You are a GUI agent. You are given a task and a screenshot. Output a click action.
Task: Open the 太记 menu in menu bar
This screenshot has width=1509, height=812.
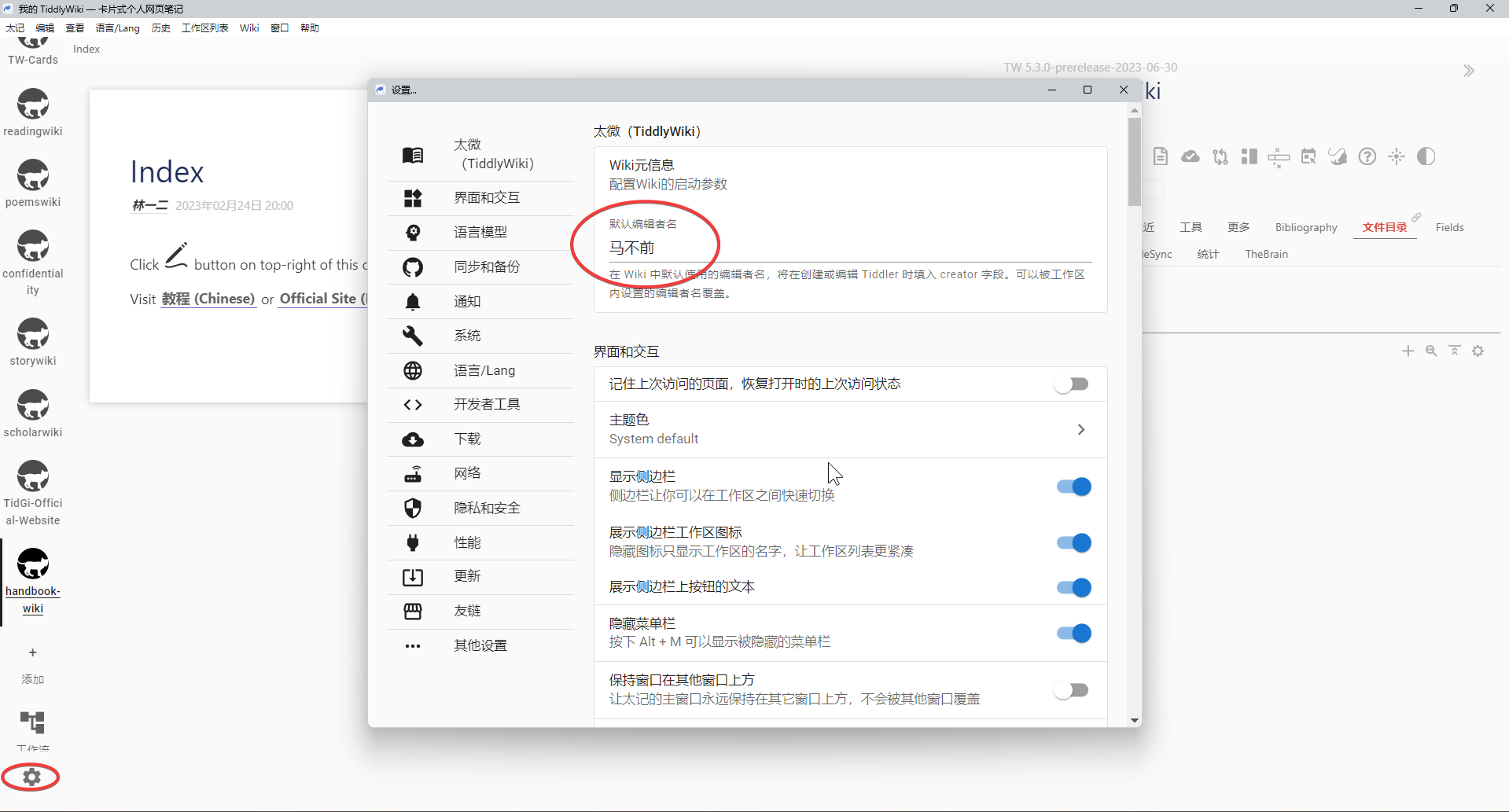coord(15,28)
